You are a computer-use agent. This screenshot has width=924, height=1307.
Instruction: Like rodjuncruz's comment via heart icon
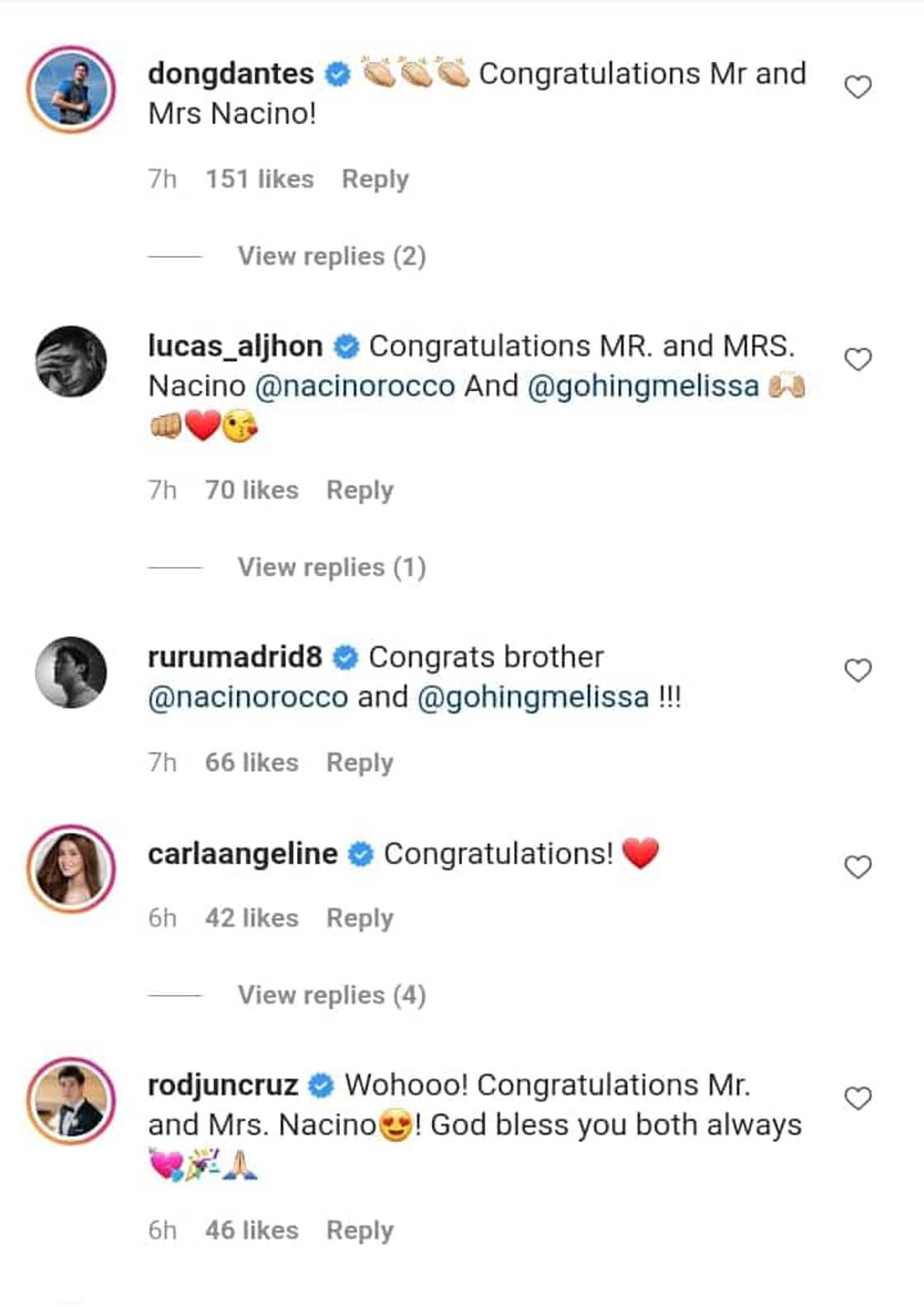pos(858,1098)
